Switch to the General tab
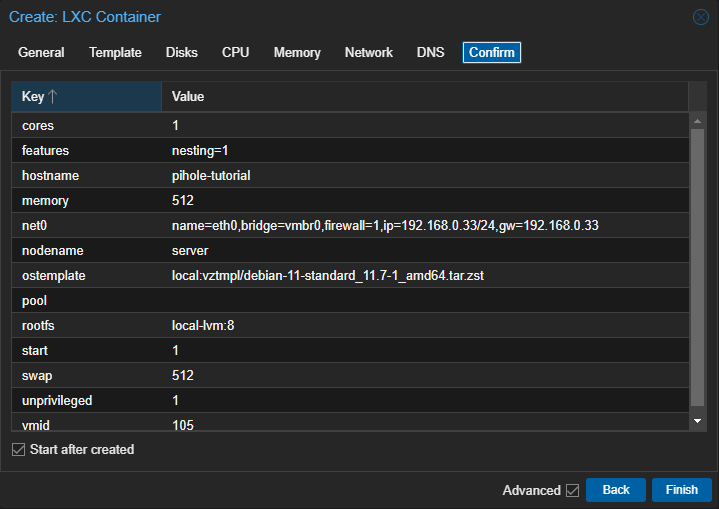The image size is (719, 509). pyautogui.click(x=41, y=53)
